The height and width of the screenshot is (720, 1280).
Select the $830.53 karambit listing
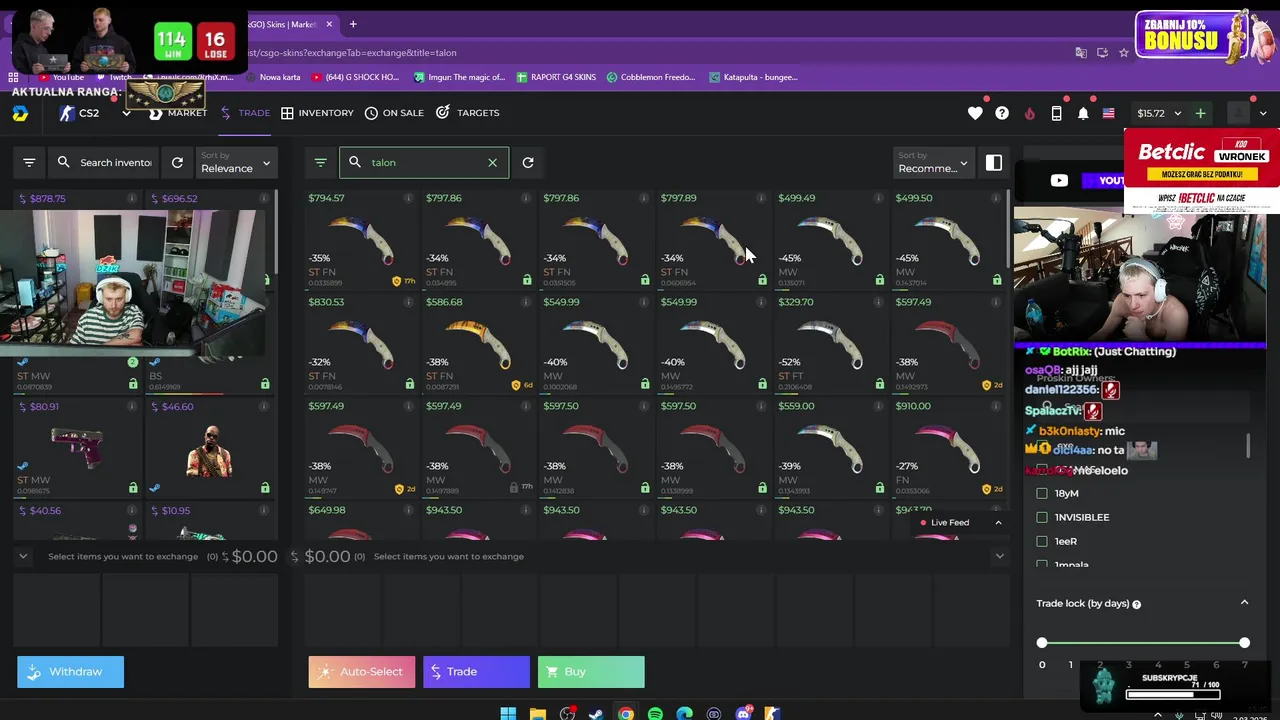(x=361, y=345)
